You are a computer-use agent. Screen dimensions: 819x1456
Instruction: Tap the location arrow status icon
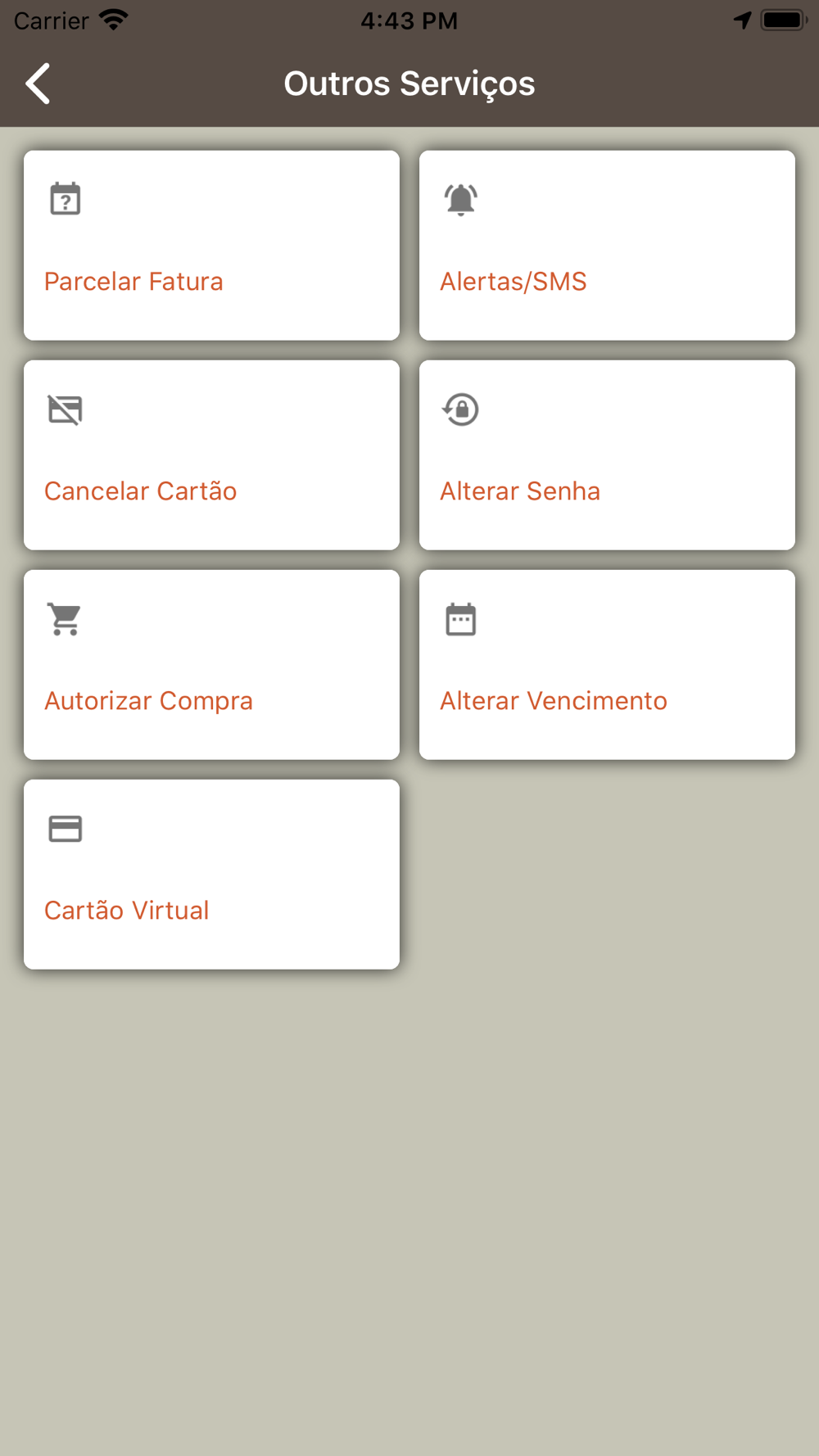click(743, 20)
